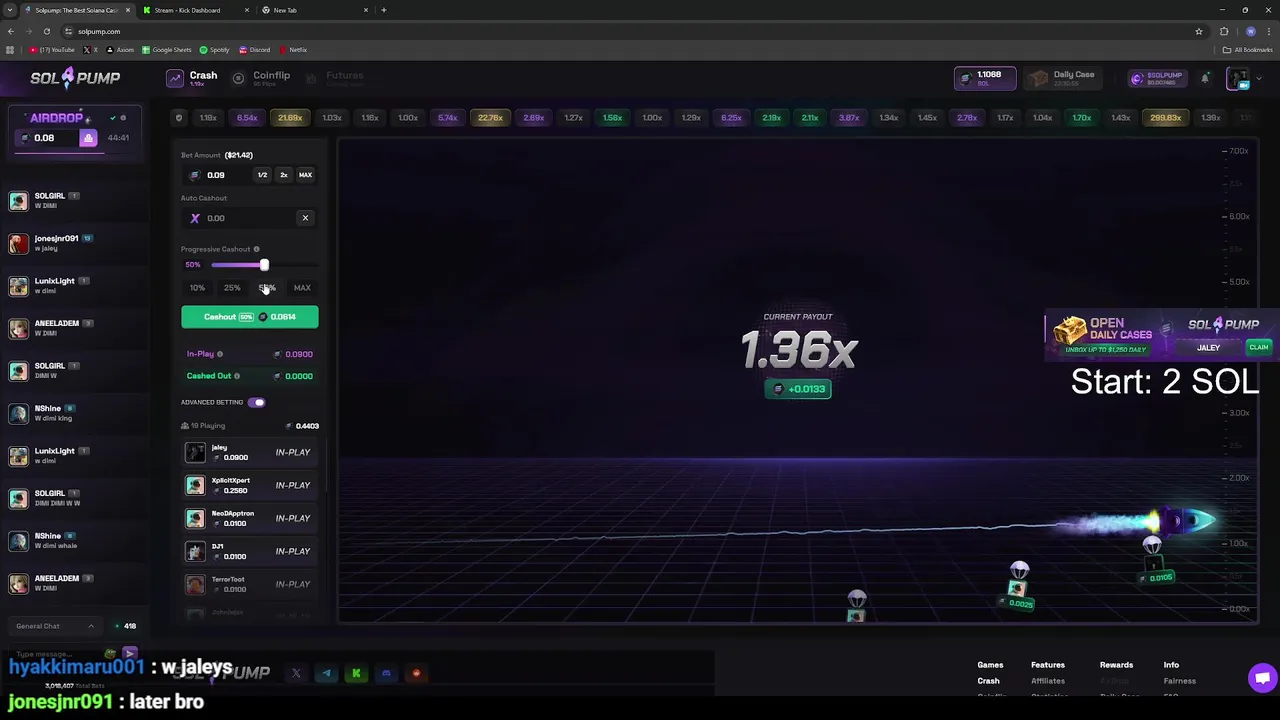1280x720 pixels.
Task: Click the airdrop lock icon
Action: [88, 138]
